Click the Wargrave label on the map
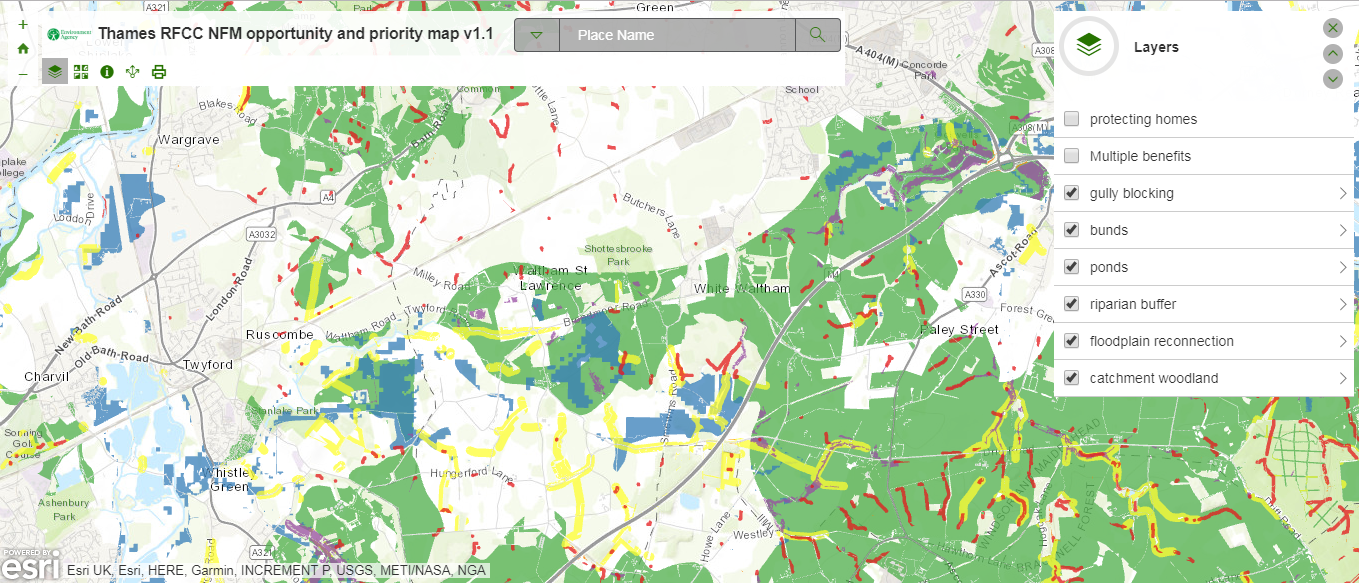Image resolution: width=1359 pixels, height=583 pixels. click(x=188, y=140)
